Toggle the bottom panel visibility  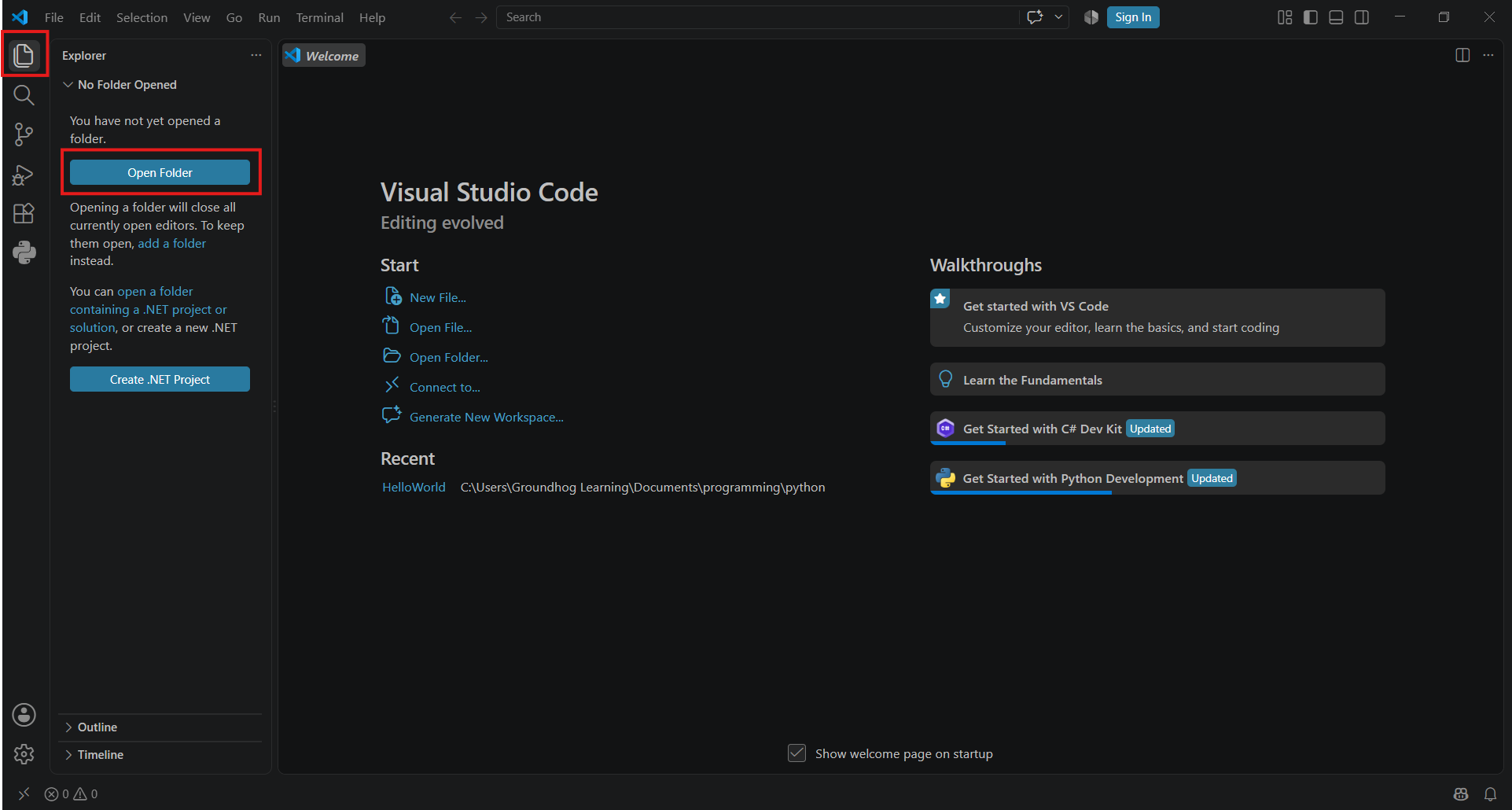(x=1336, y=17)
